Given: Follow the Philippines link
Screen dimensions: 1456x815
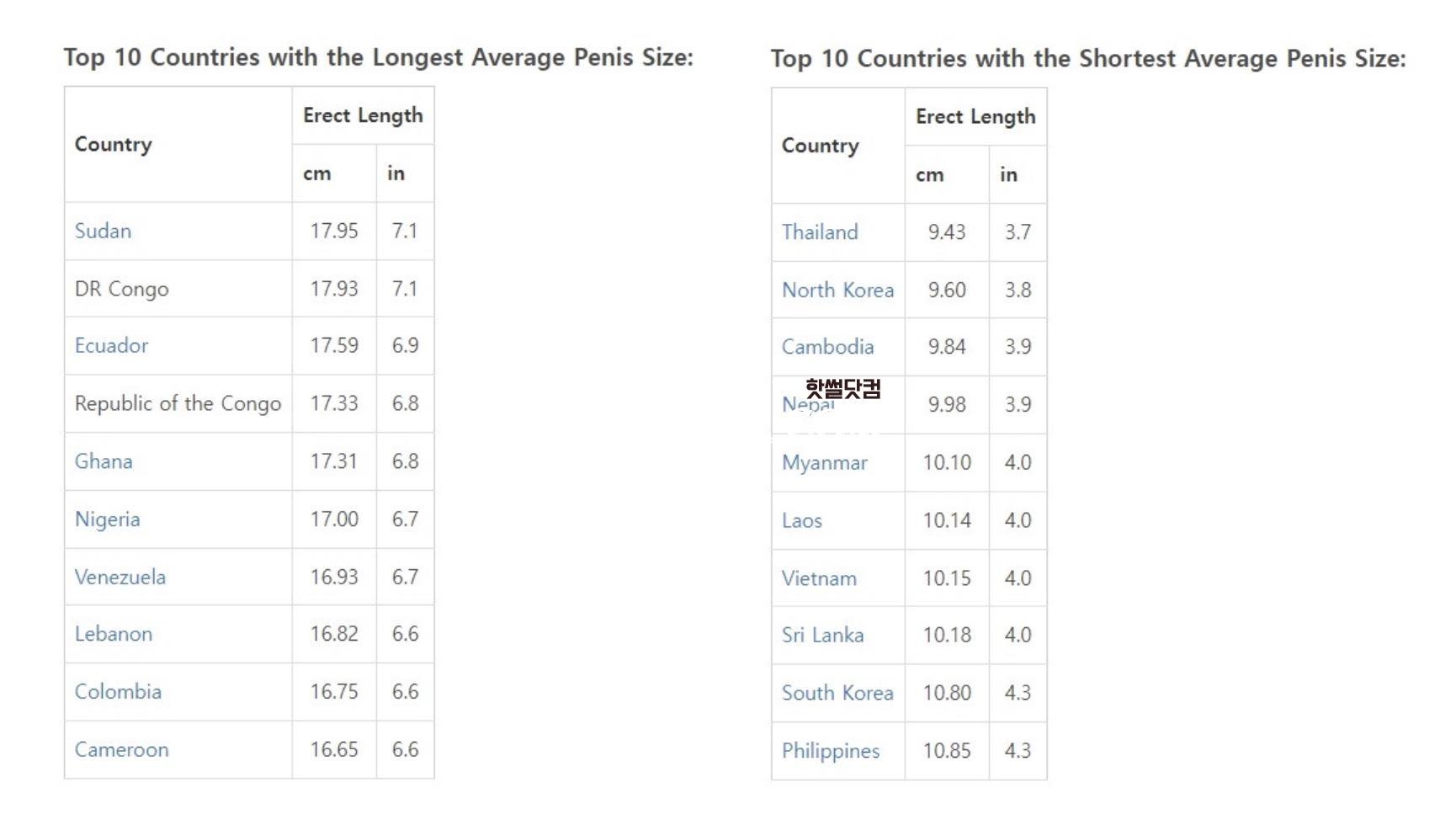Looking at the screenshot, I should pyautogui.click(x=830, y=751).
